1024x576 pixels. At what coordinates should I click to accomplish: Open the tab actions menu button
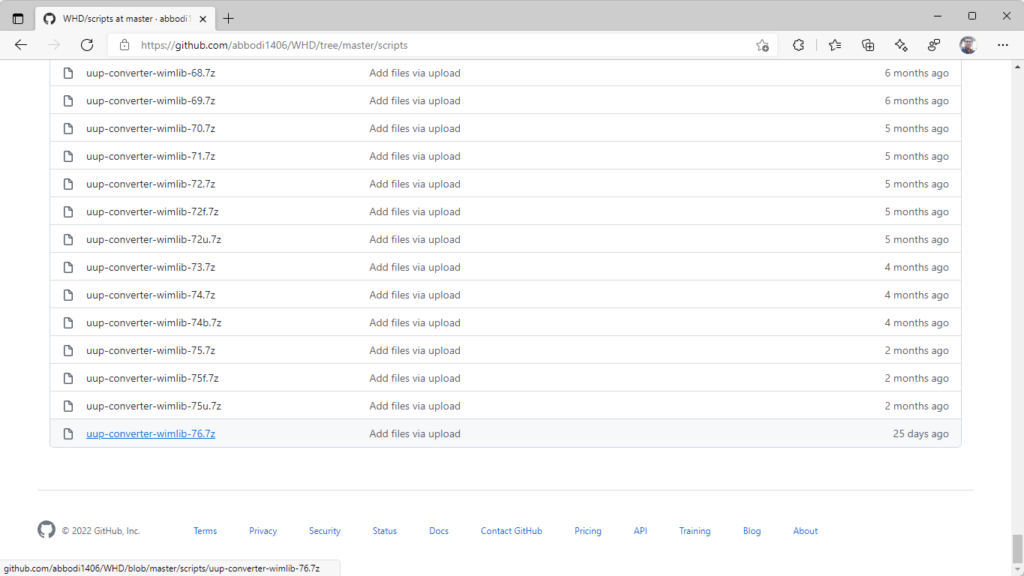[x=18, y=18]
